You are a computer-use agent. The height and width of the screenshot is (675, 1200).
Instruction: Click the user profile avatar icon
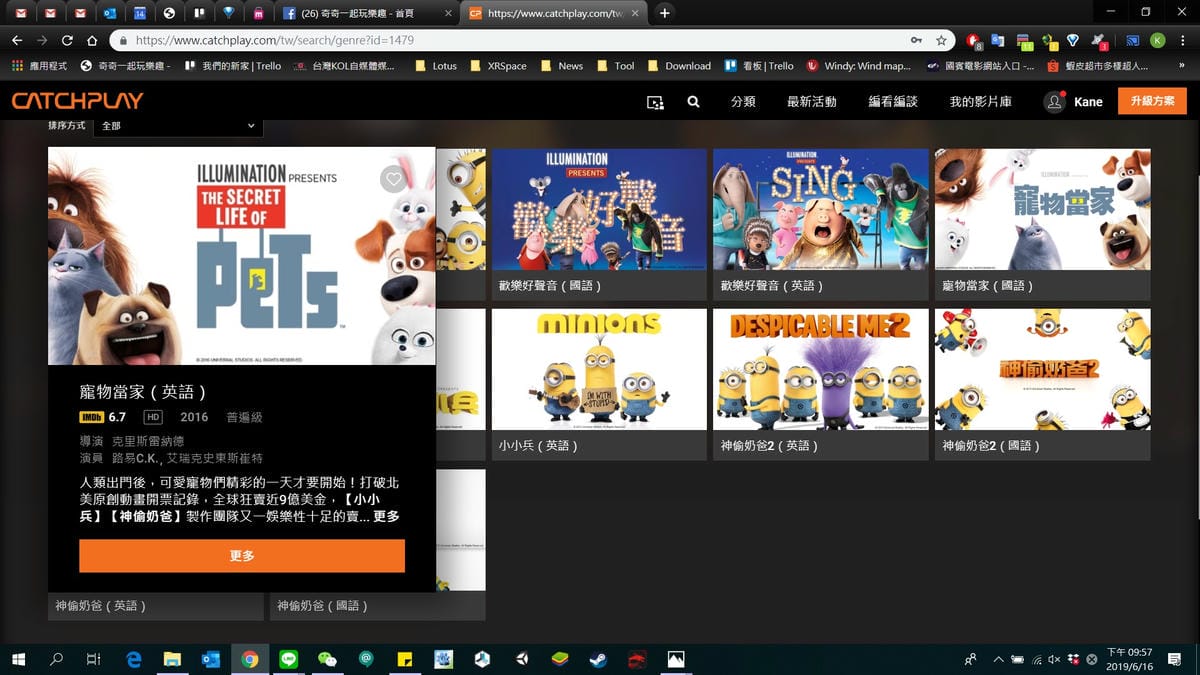pos(1055,102)
